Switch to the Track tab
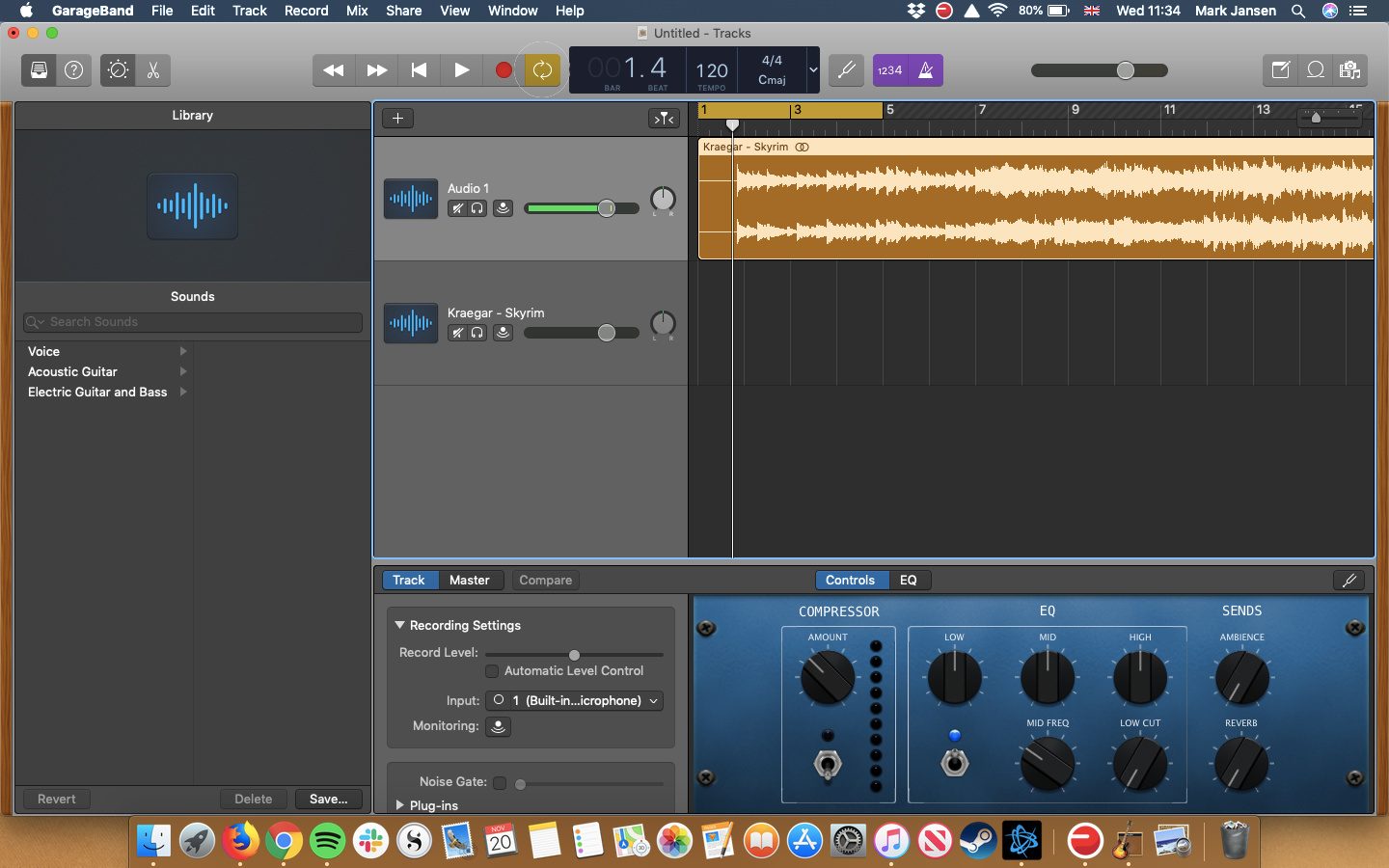The height and width of the screenshot is (868, 1389). tap(408, 580)
